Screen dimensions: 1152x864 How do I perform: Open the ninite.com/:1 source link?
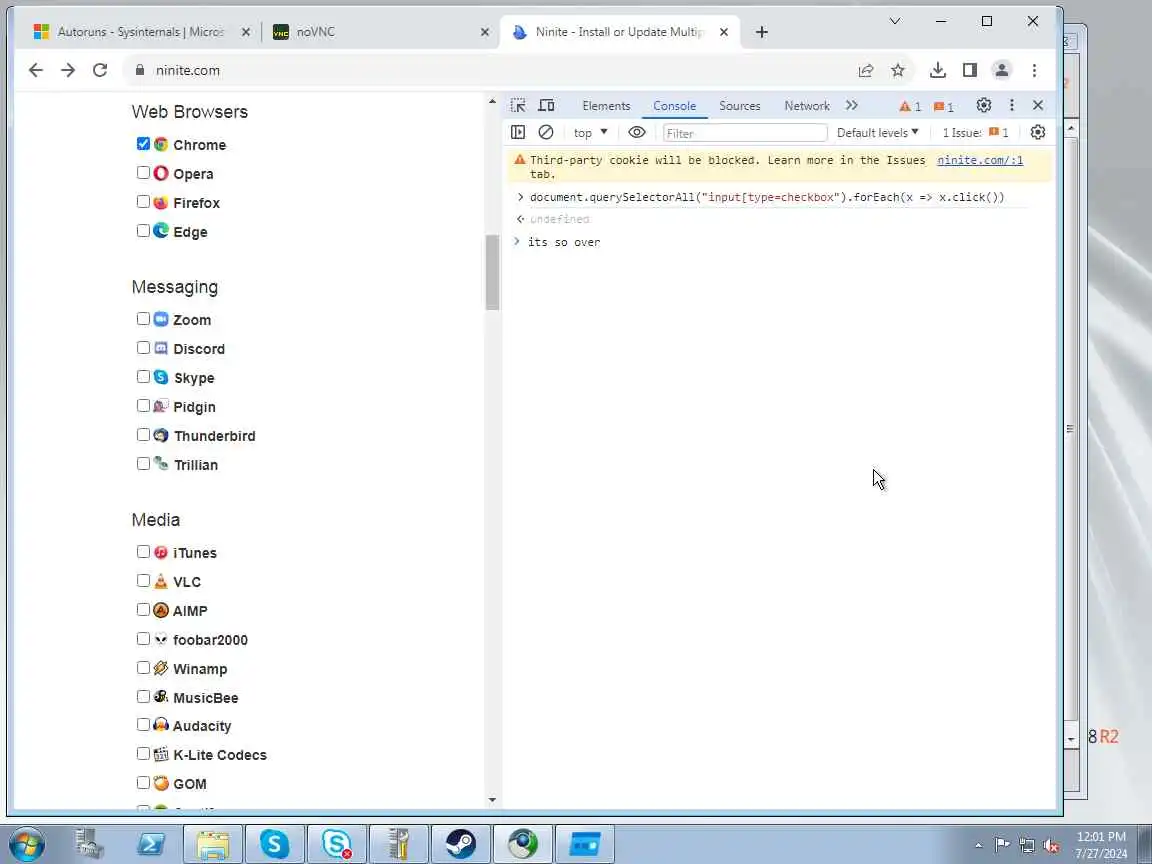[x=980, y=160]
